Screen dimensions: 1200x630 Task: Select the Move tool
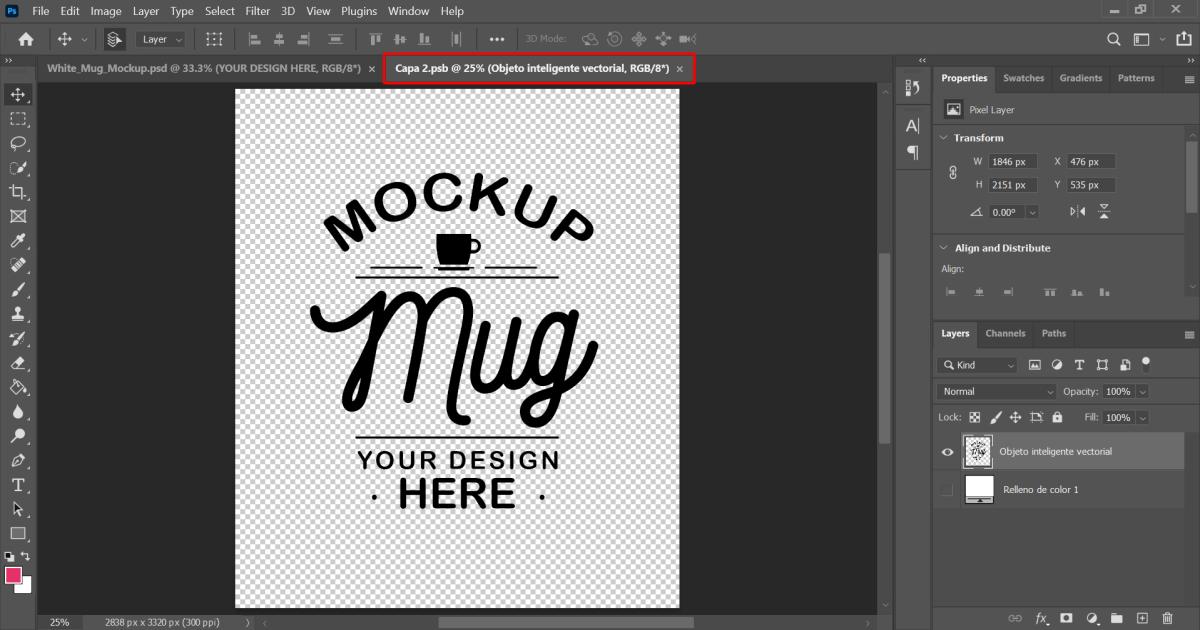coord(17,95)
